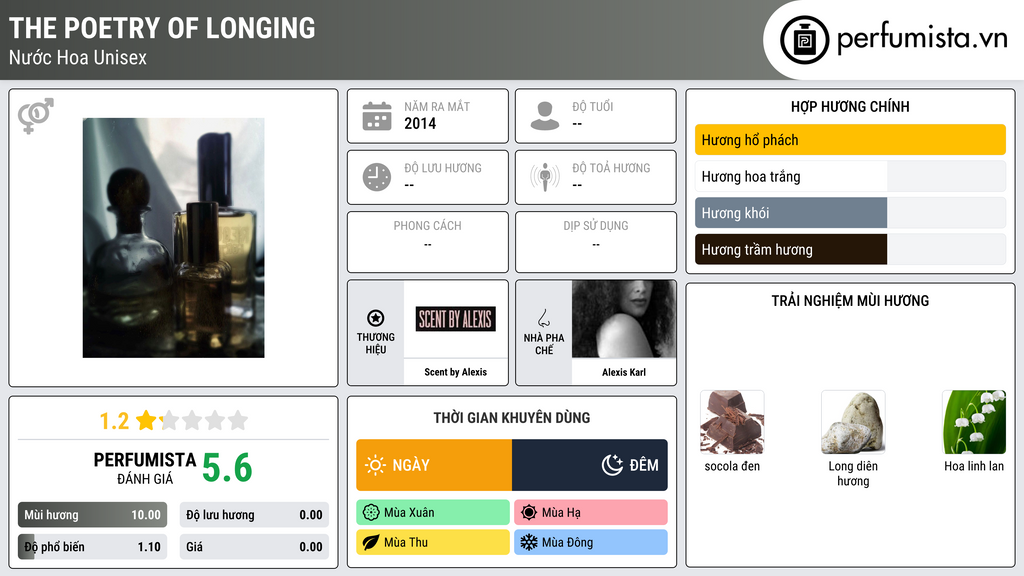This screenshot has width=1024, height=576.
Task: Click the calendar icon beside Năm ra mắt
Action: tap(377, 116)
